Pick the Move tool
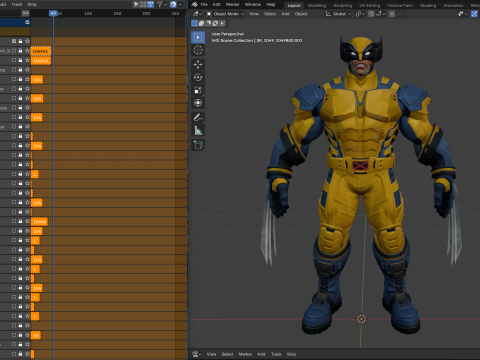Viewport: 480px width, 360px height. coord(198,64)
